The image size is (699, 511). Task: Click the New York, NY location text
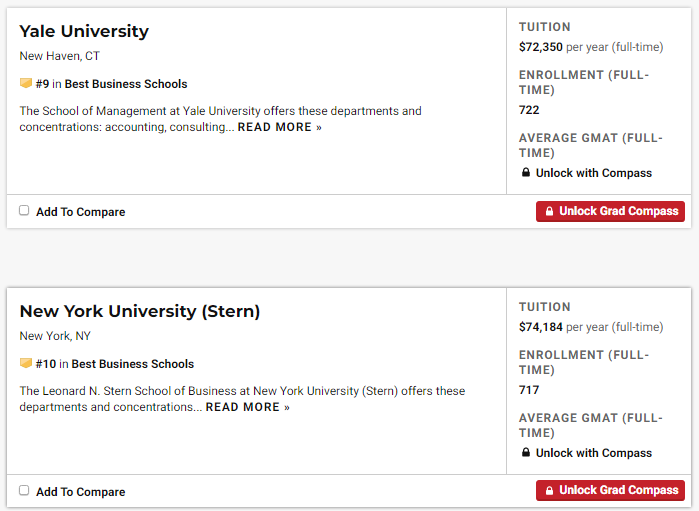(55, 336)
